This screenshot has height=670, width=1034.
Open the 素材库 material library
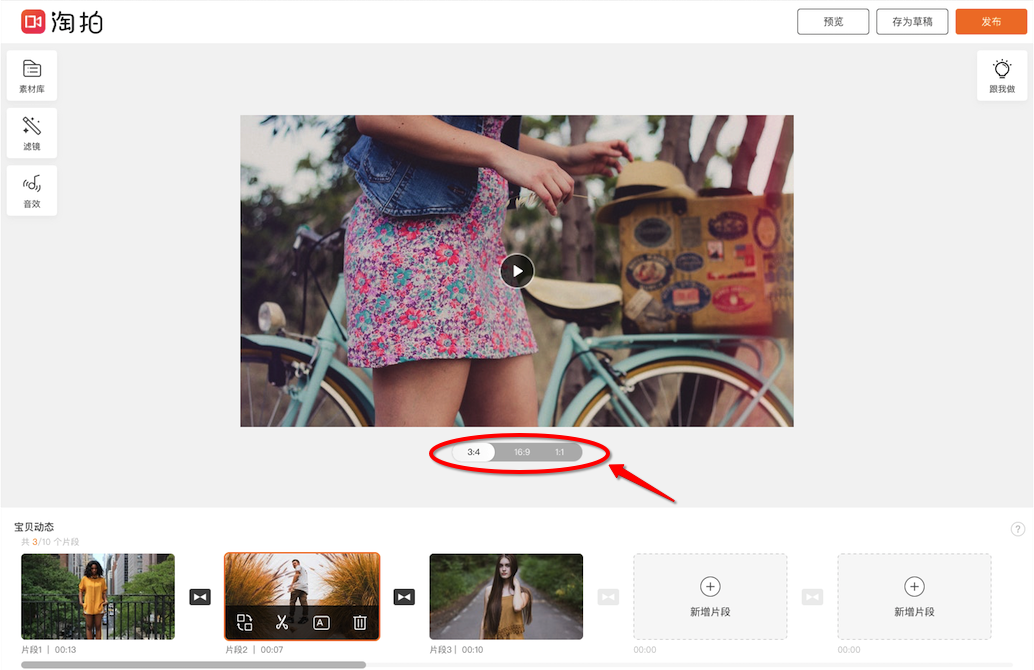pos(32,76)
